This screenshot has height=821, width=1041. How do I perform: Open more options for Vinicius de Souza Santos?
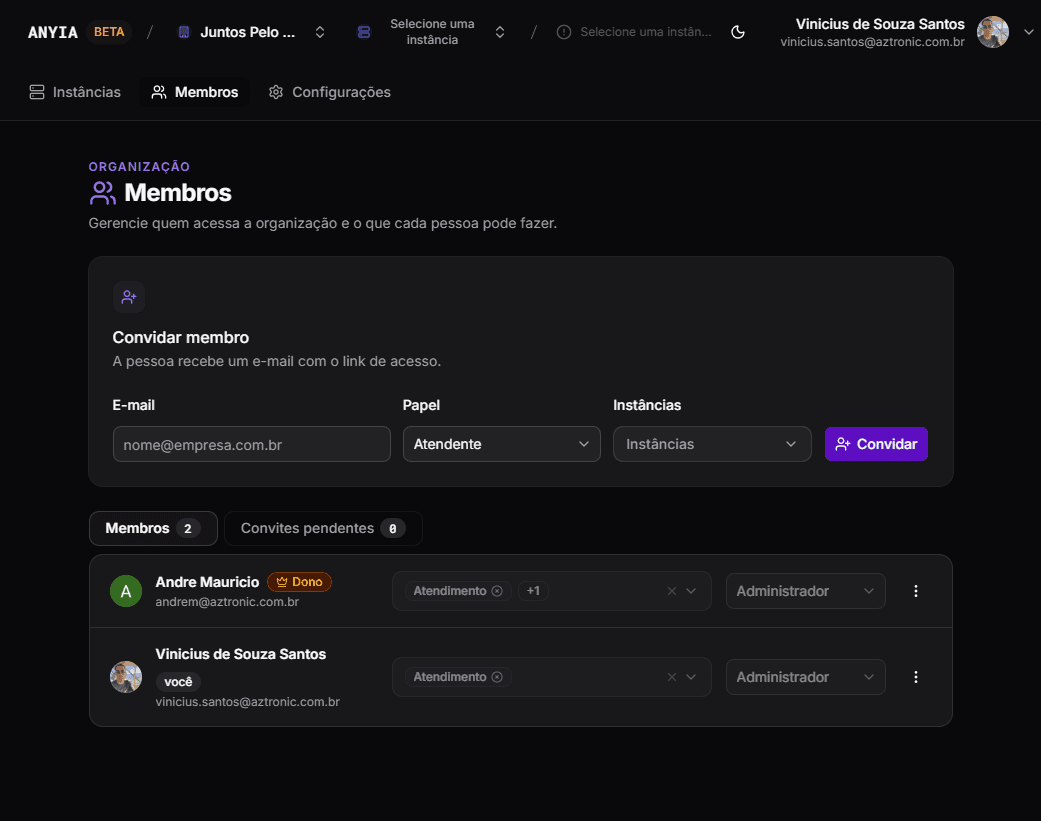916,677
